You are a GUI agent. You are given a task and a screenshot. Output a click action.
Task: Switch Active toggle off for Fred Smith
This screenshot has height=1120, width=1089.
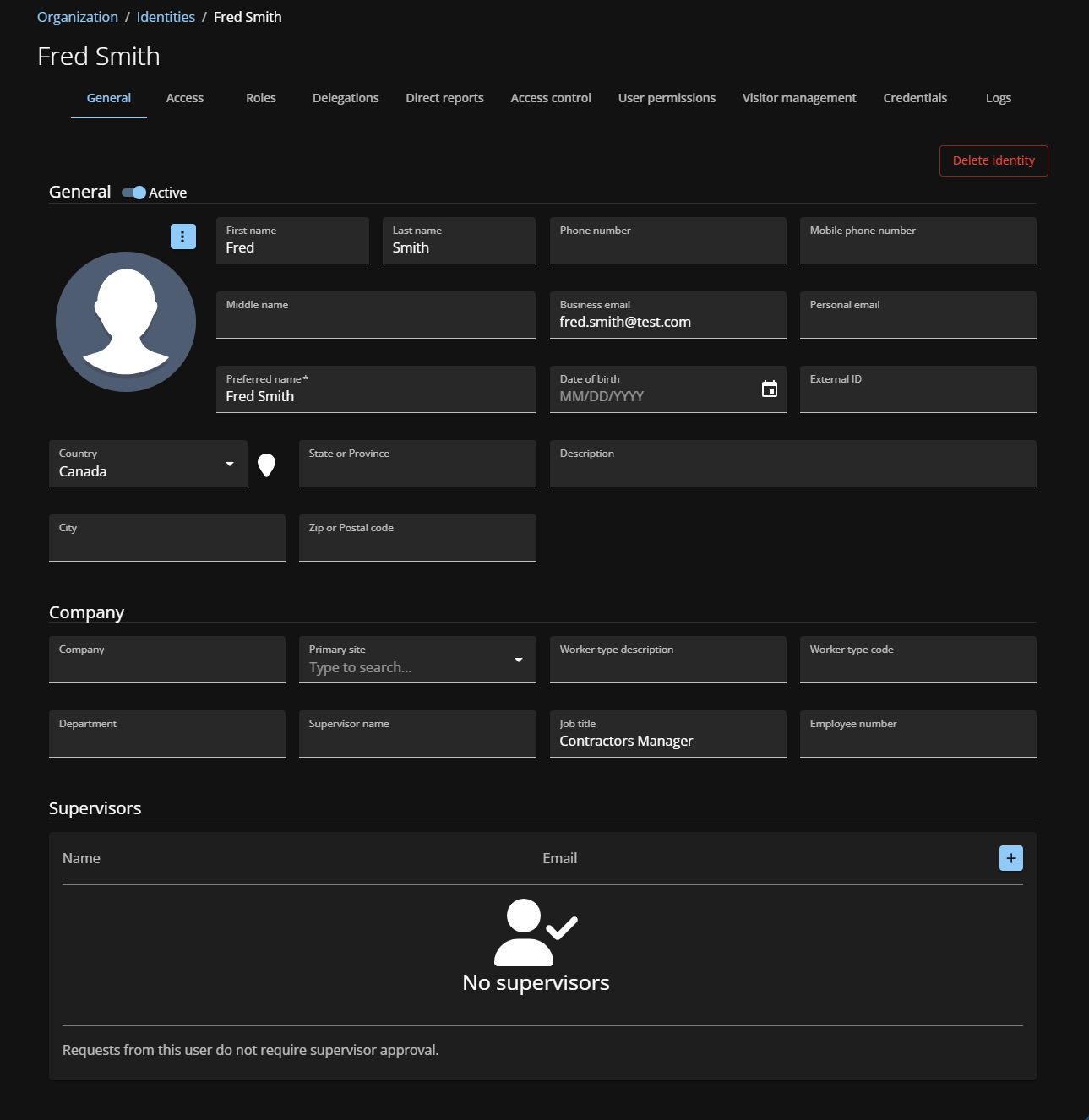133,193
